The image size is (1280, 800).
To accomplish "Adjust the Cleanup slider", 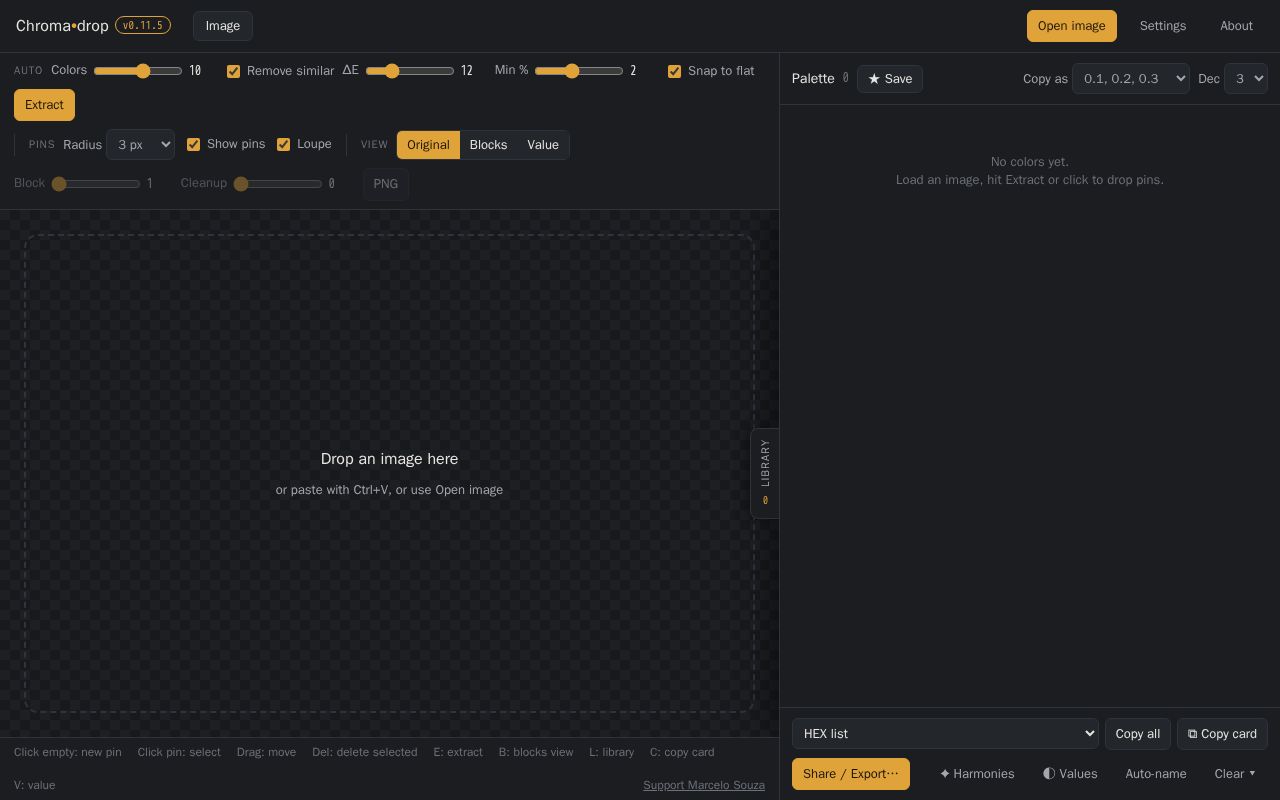I will click(278, 184).
